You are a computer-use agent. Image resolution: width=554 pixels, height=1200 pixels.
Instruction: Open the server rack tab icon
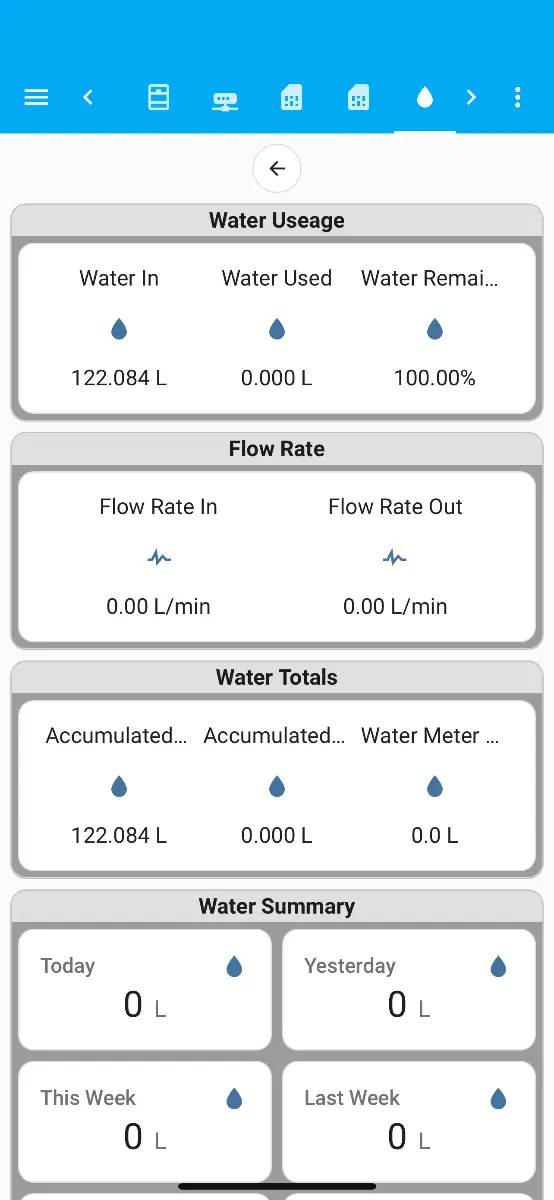coord(159,97)
